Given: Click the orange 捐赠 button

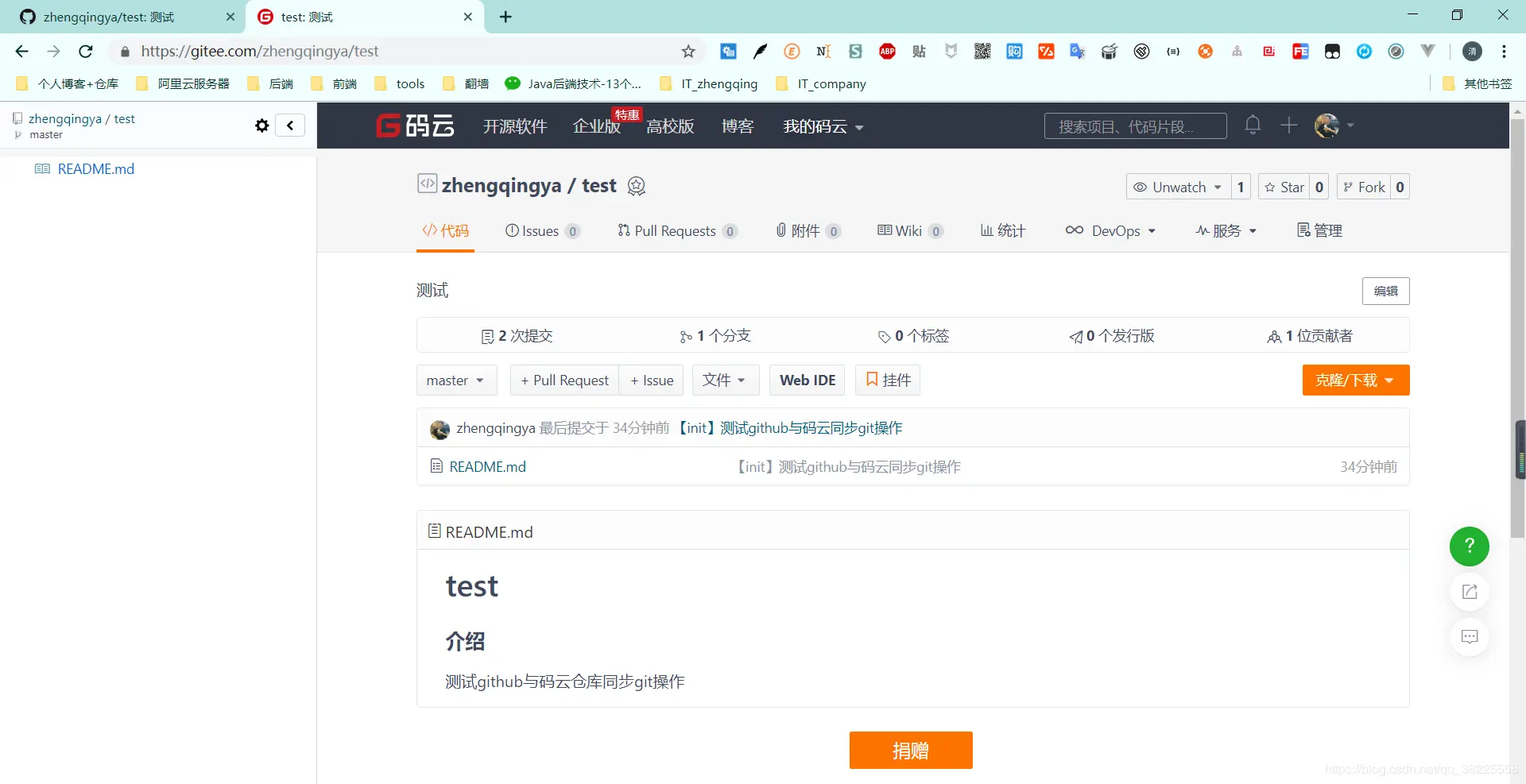Looking at the screenshot, I should (911, 751).
